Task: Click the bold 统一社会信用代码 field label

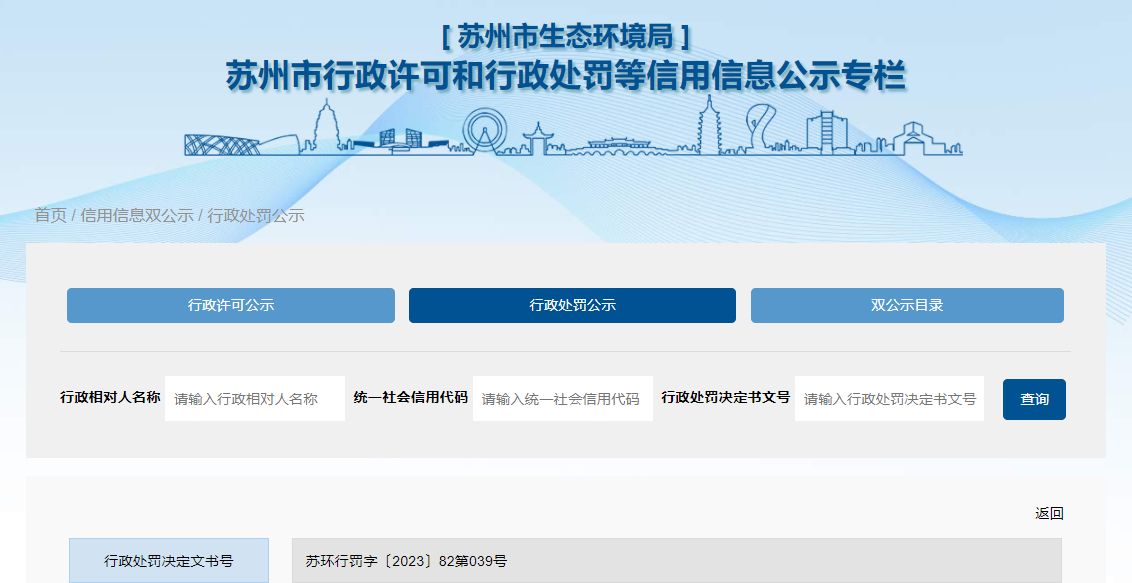Action: pyautogui.click(x=411, y=398)
